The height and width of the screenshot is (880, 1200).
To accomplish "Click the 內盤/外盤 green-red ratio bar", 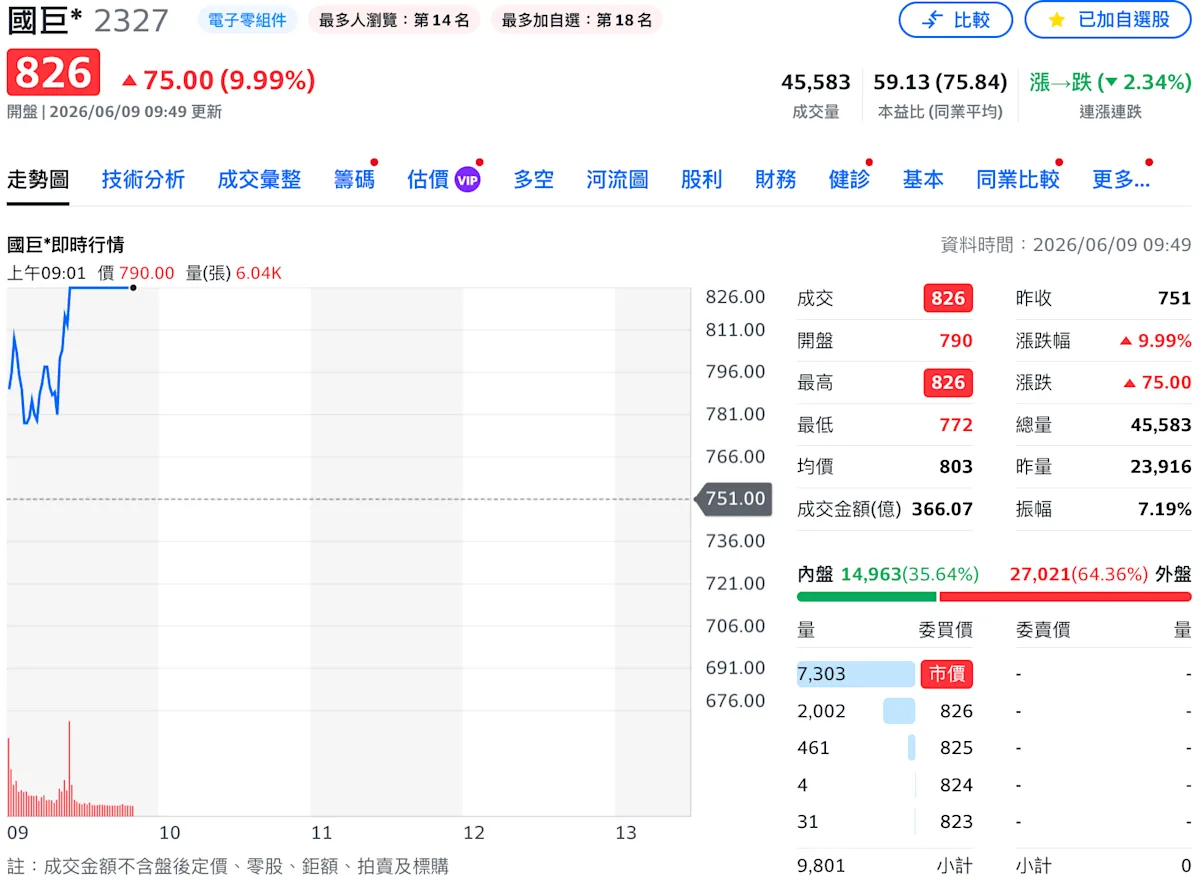I will pyautogui.click(x=994, y=597).
